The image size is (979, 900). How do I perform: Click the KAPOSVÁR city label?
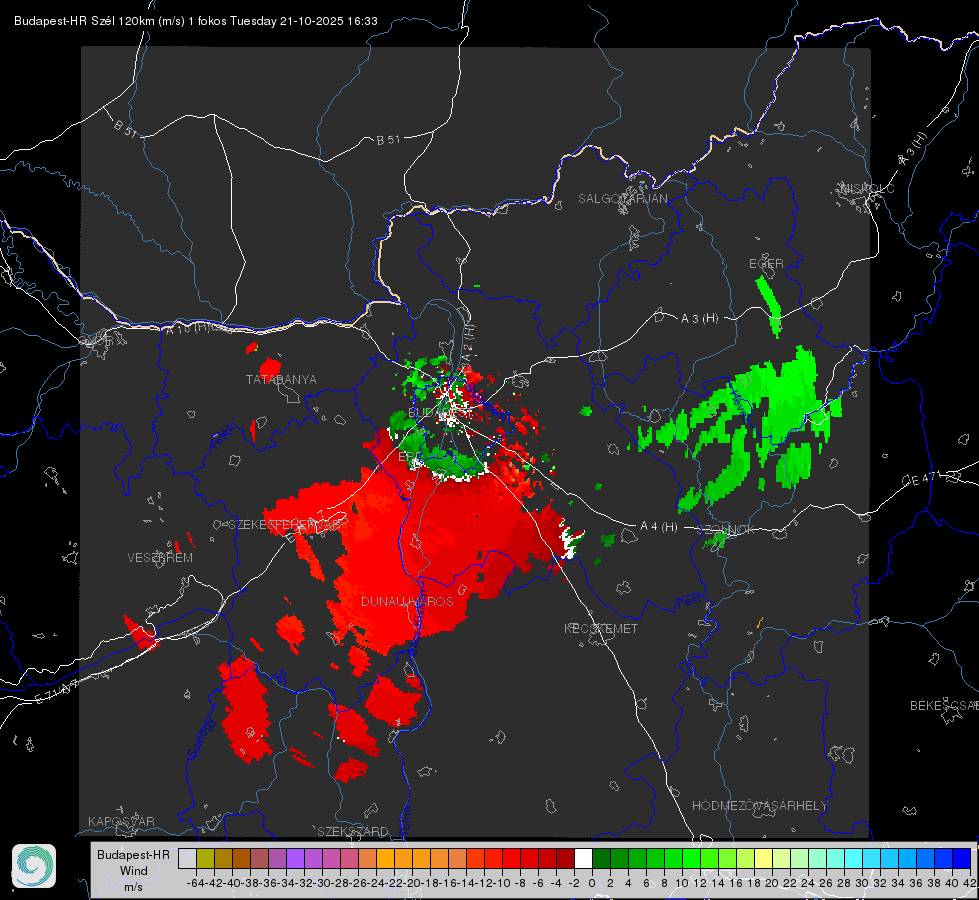tap(121, 821)
